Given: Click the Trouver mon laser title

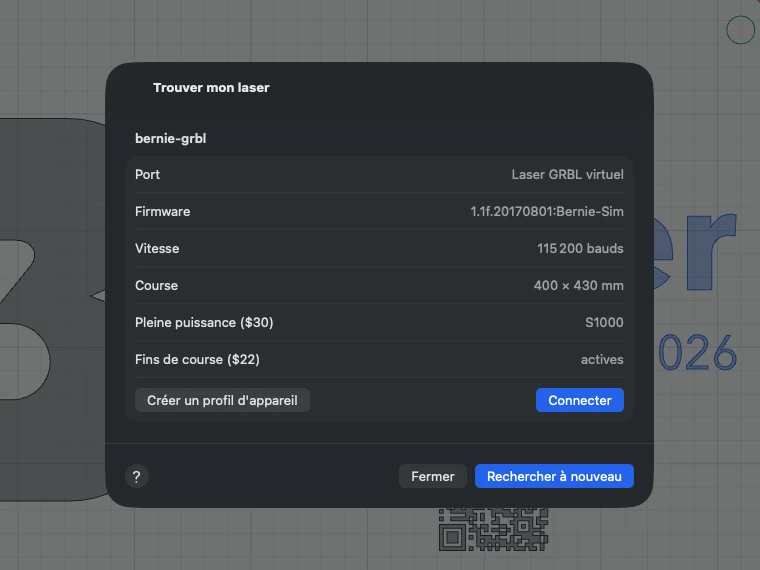Looking at the screenshot, I should point(211,88).
